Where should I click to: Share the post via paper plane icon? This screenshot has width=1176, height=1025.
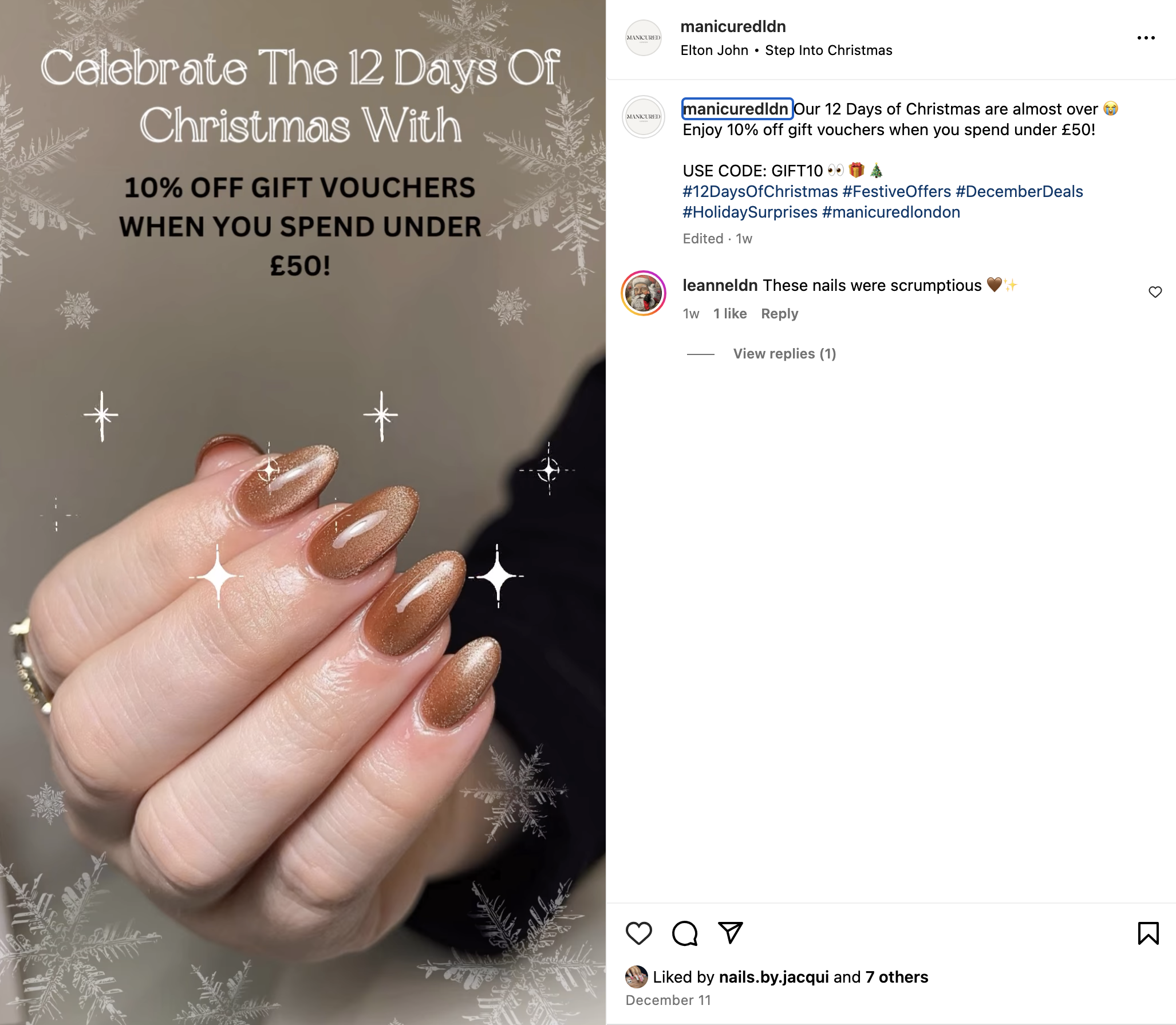click(731, 933)
